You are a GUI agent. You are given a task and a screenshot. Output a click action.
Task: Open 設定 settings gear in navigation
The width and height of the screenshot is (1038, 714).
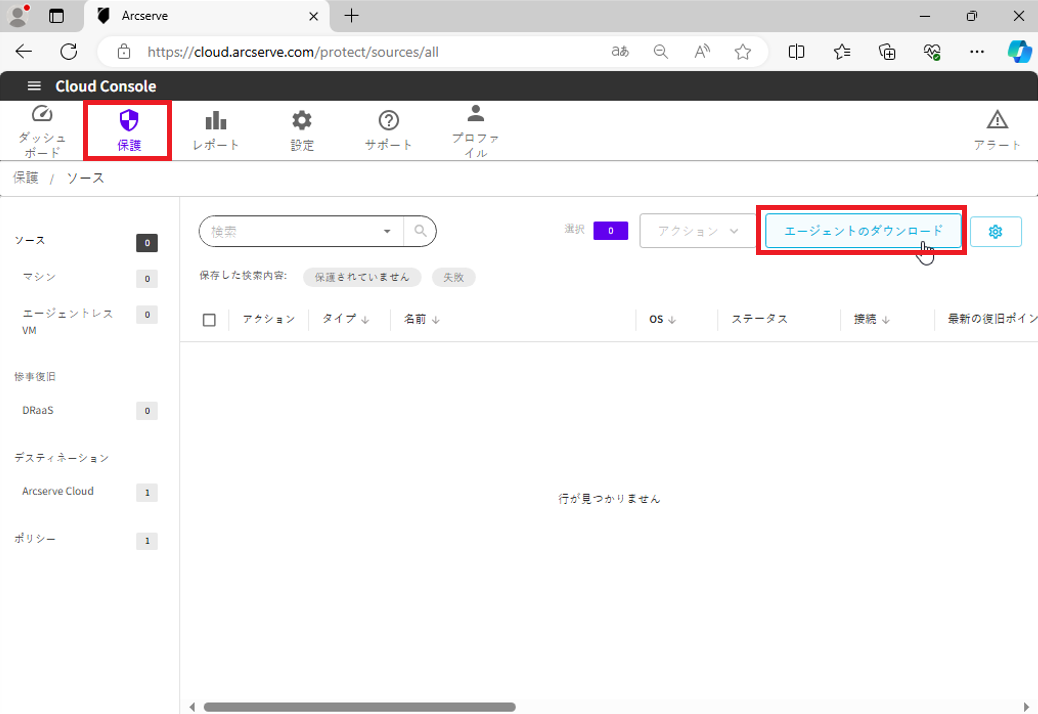tap(302, 121)
